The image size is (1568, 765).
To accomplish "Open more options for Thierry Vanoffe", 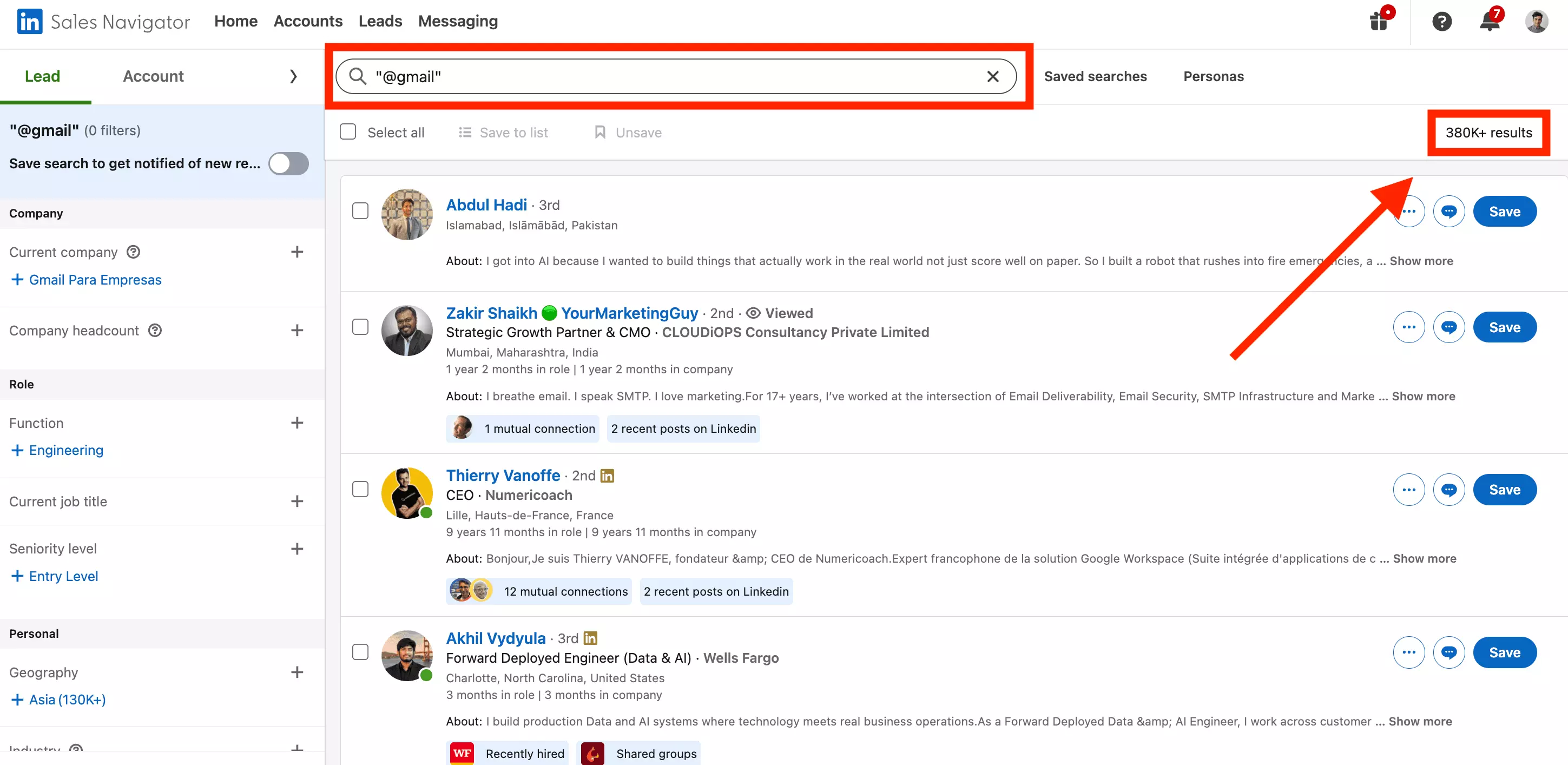I will [1408, 490].
